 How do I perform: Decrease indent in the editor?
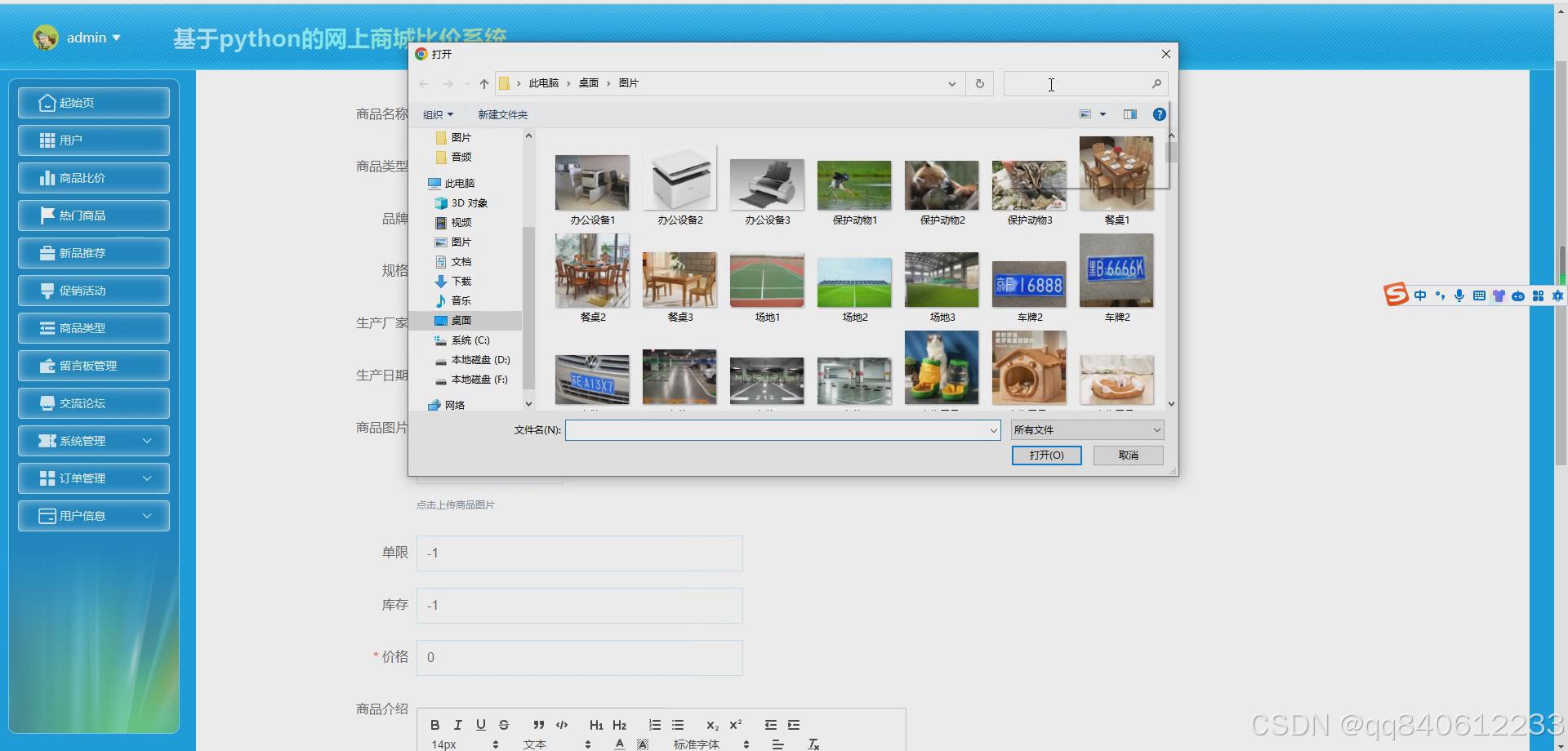[x=770, y=725]
